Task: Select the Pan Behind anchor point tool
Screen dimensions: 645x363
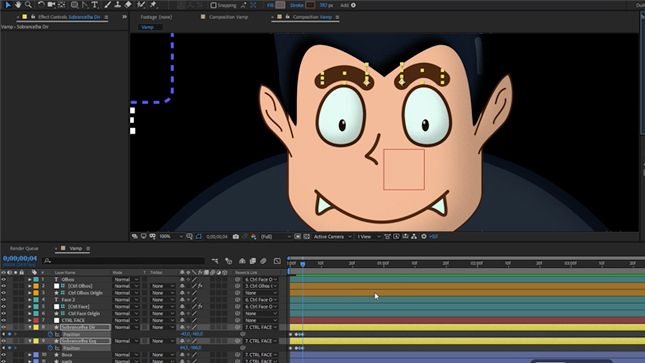Action: click(62, 5)
